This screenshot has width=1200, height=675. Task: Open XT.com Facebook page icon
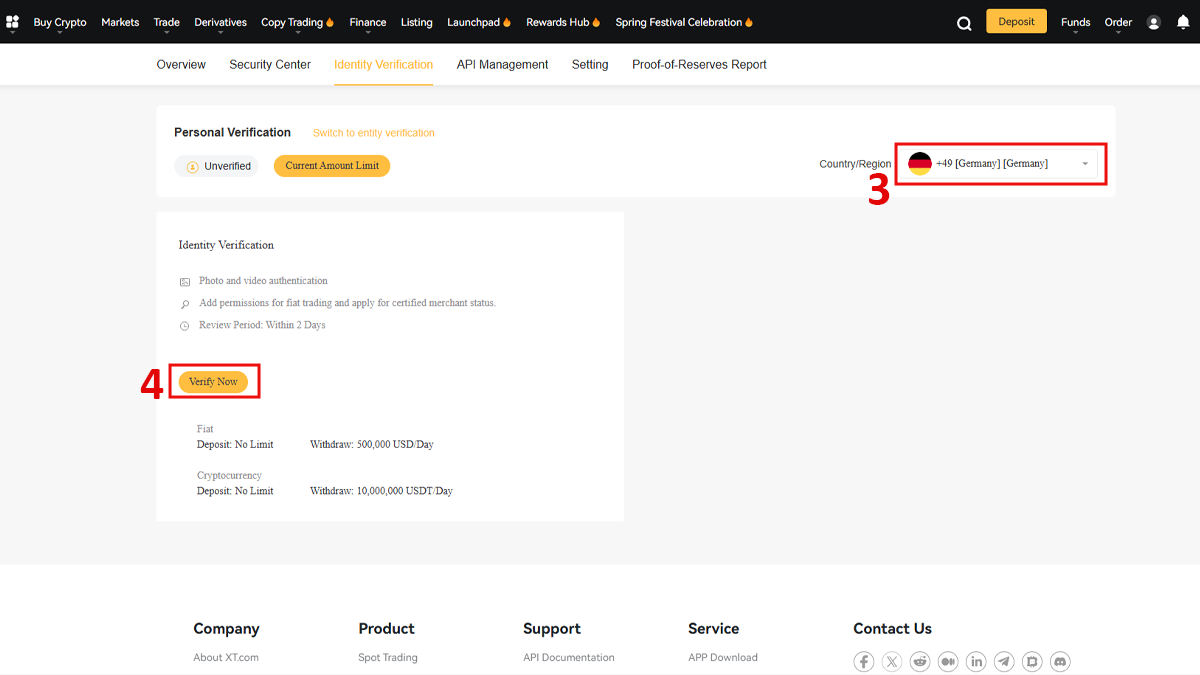coord(864,661)
